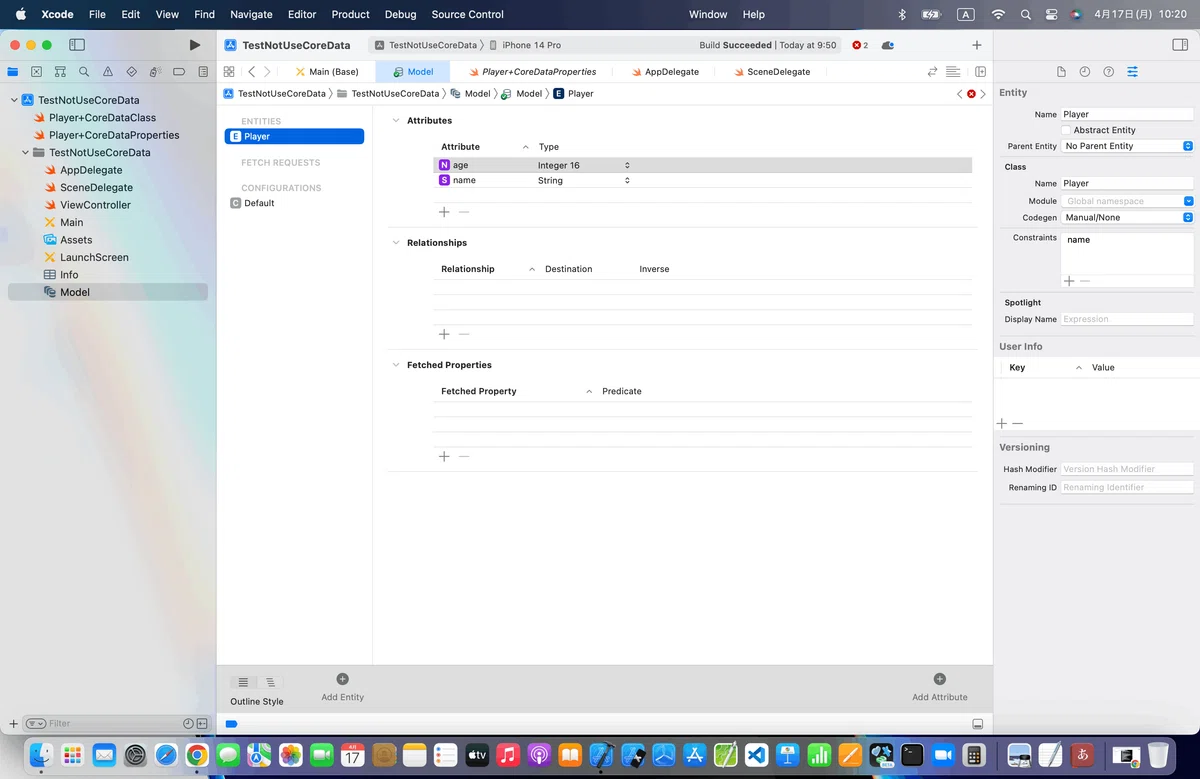Click the Hash Modifier input field

pyautogui.click(x=1127, y=469)
